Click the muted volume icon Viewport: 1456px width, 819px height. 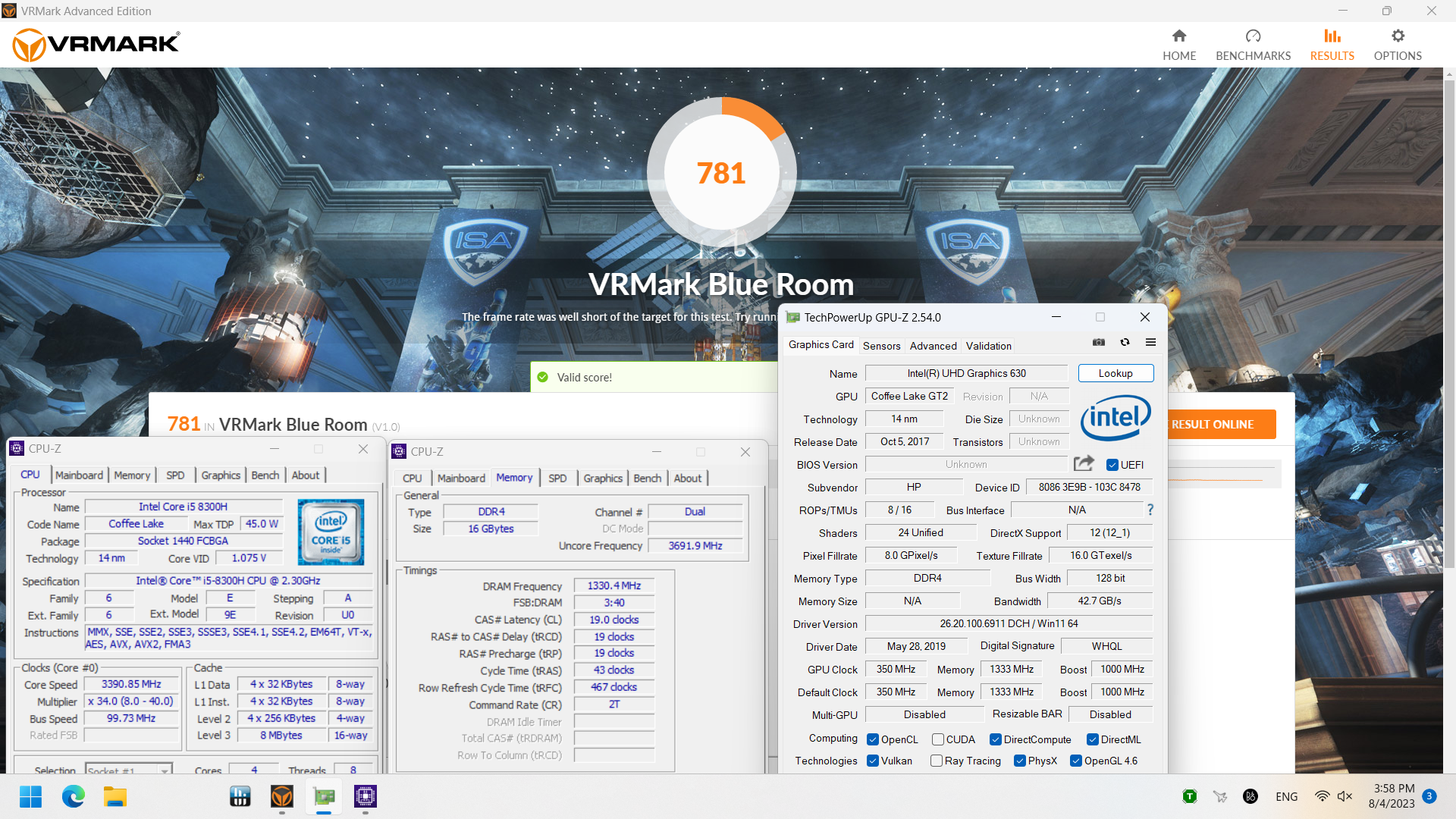(x=1345, y=796)
